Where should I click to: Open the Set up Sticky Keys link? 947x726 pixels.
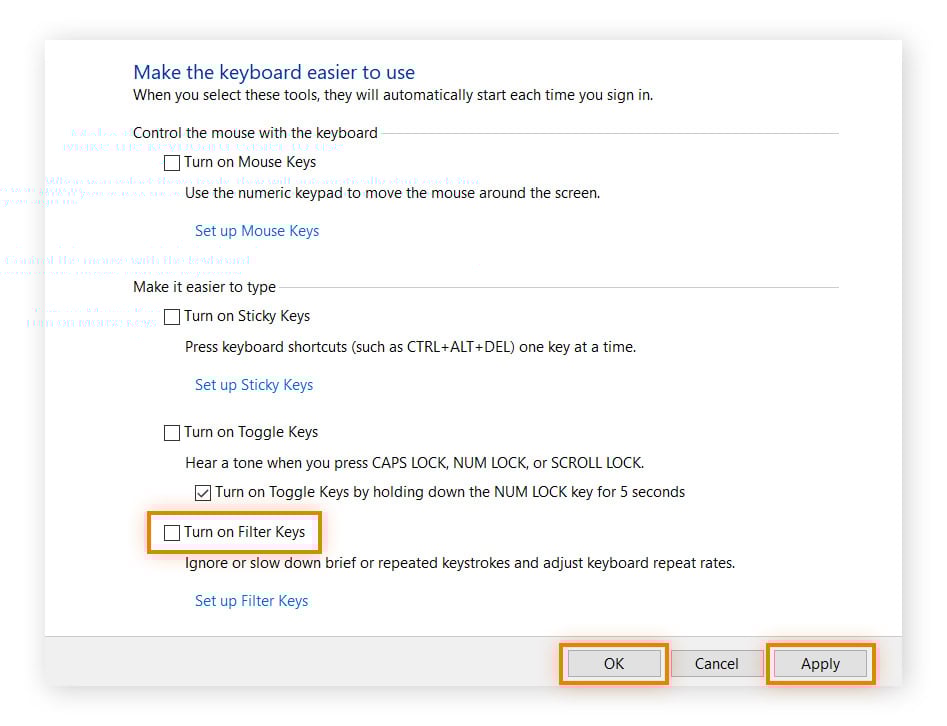coord(254,385)
